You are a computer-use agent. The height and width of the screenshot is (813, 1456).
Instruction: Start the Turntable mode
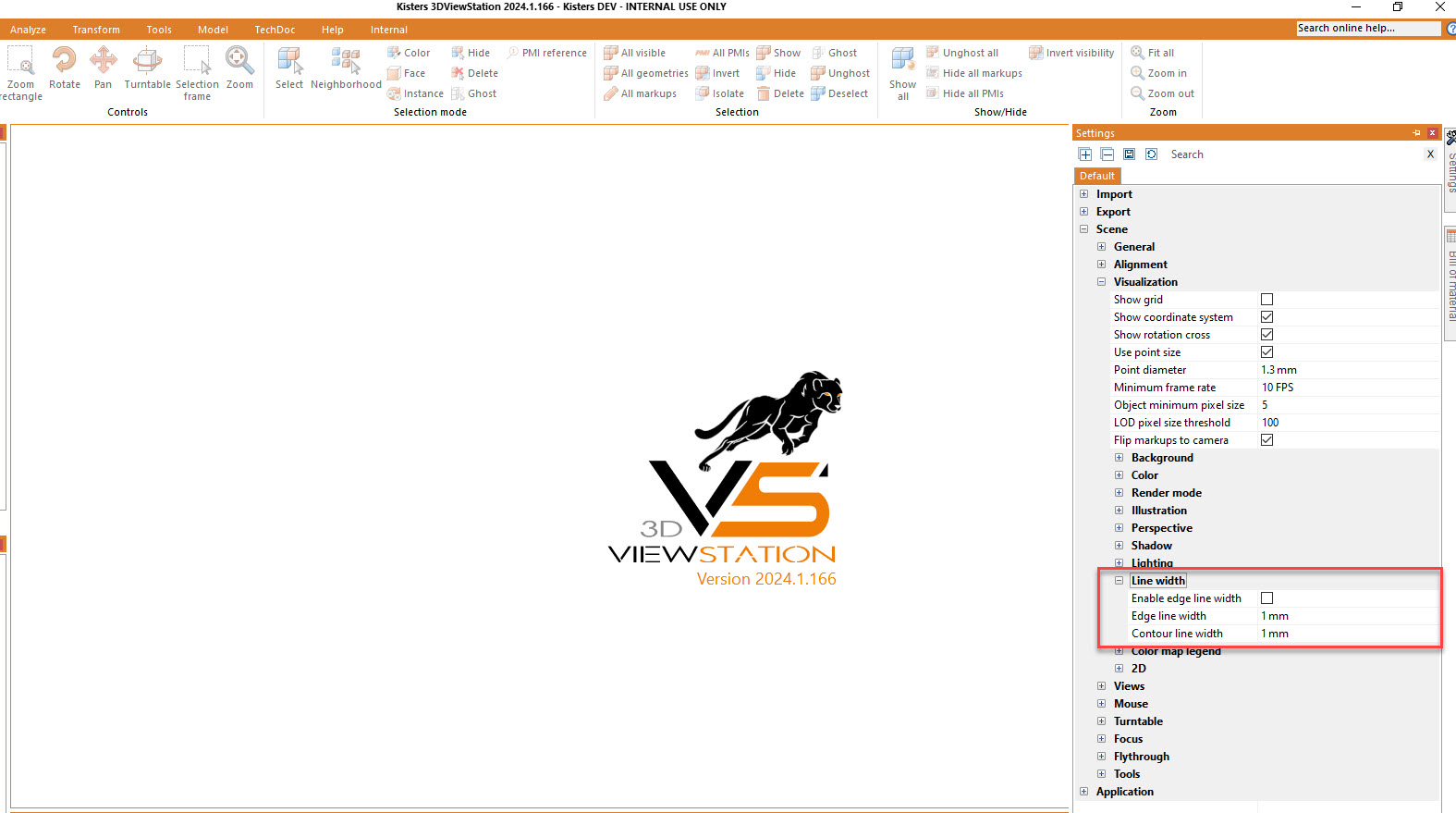[147, 68]
